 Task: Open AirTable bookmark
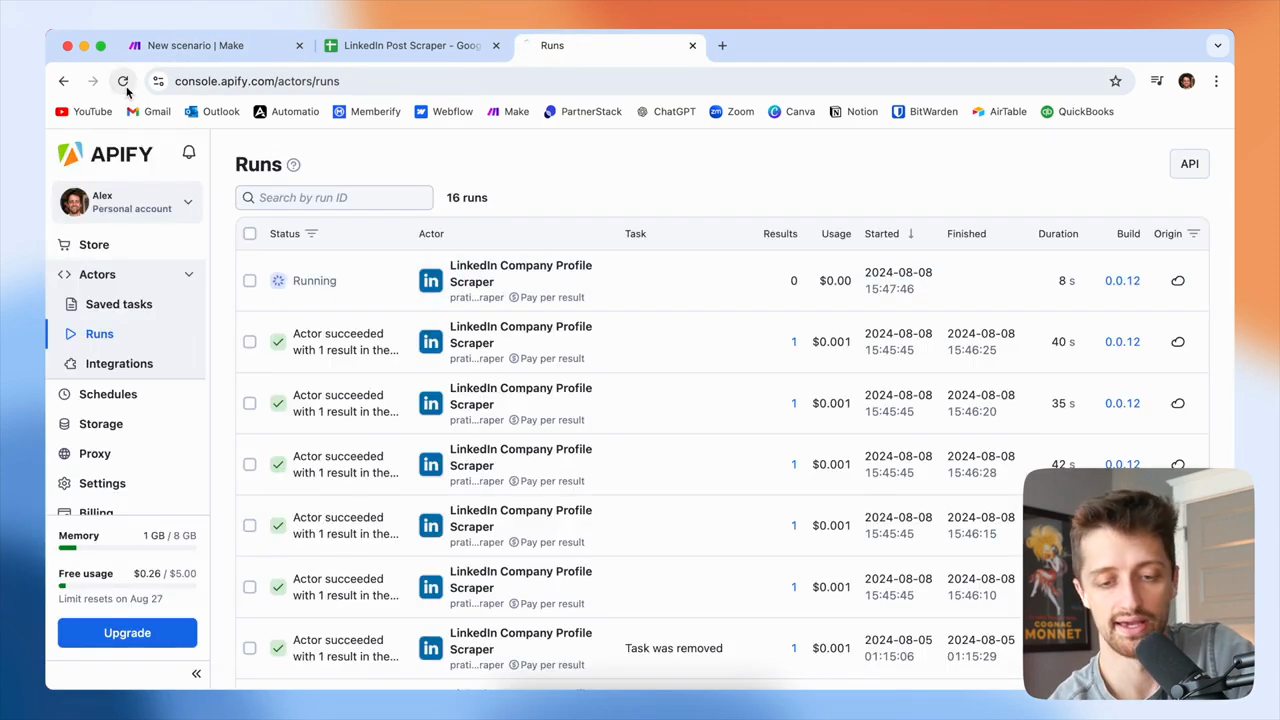[x=999, y=112]
